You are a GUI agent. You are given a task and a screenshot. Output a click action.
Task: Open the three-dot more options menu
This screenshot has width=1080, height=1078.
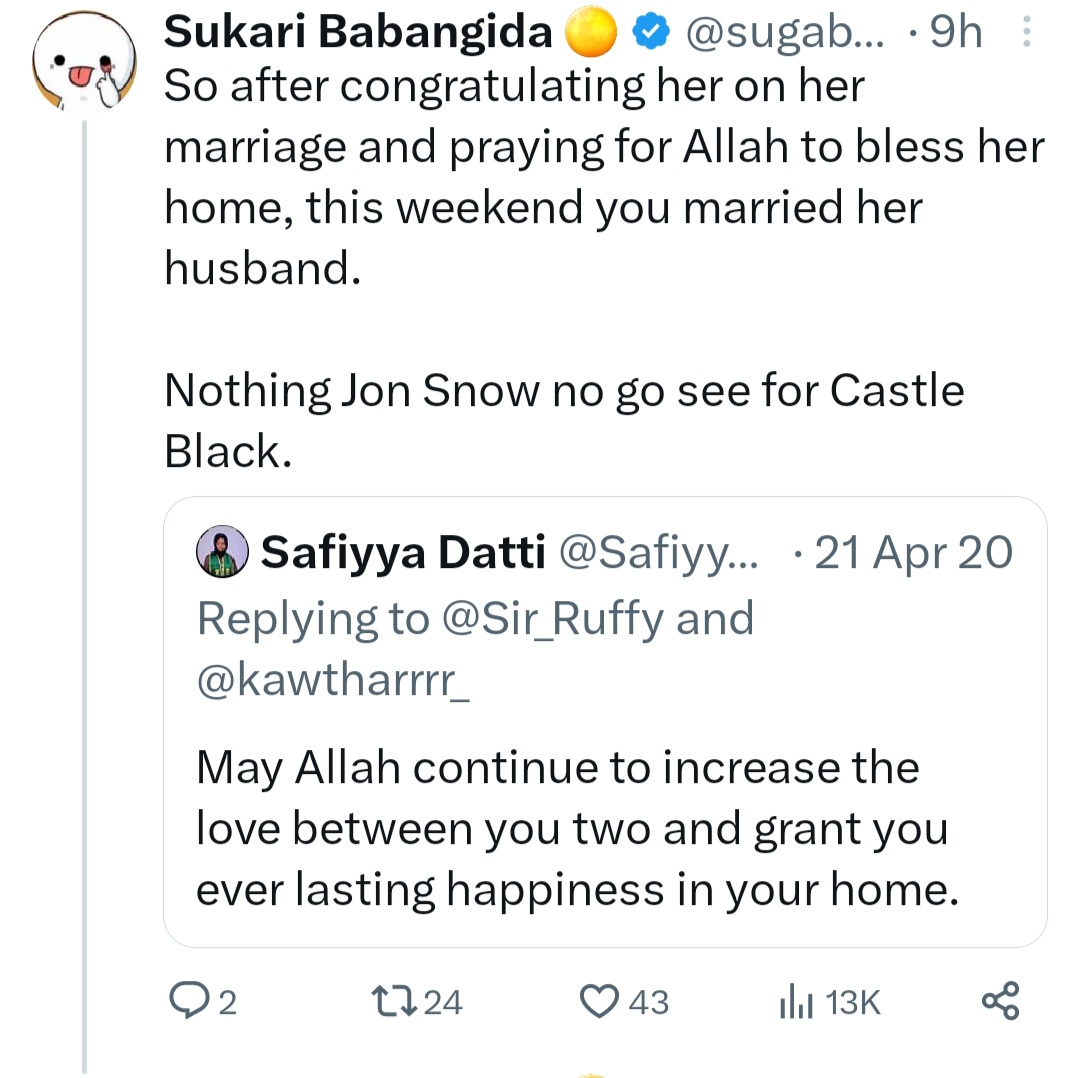1026,35
